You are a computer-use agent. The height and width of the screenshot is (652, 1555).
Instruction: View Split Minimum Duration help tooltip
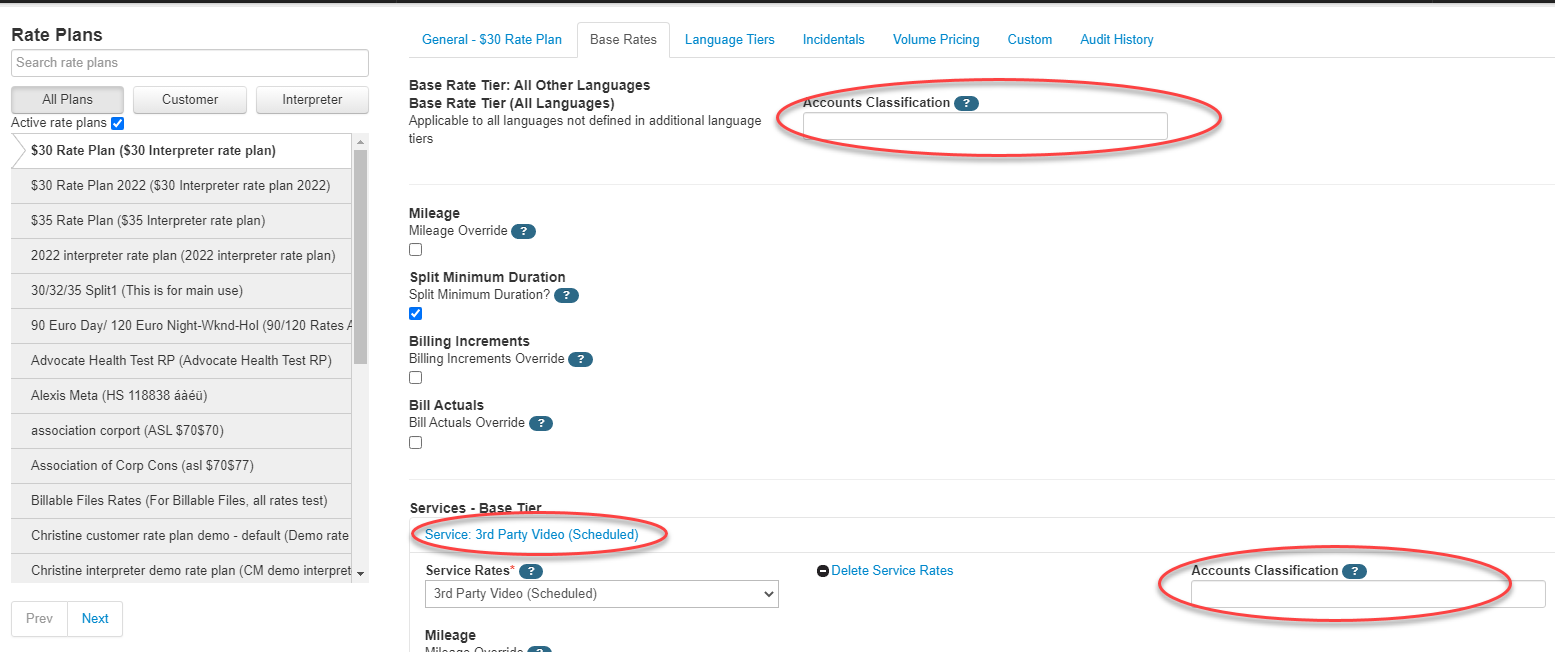566,295
